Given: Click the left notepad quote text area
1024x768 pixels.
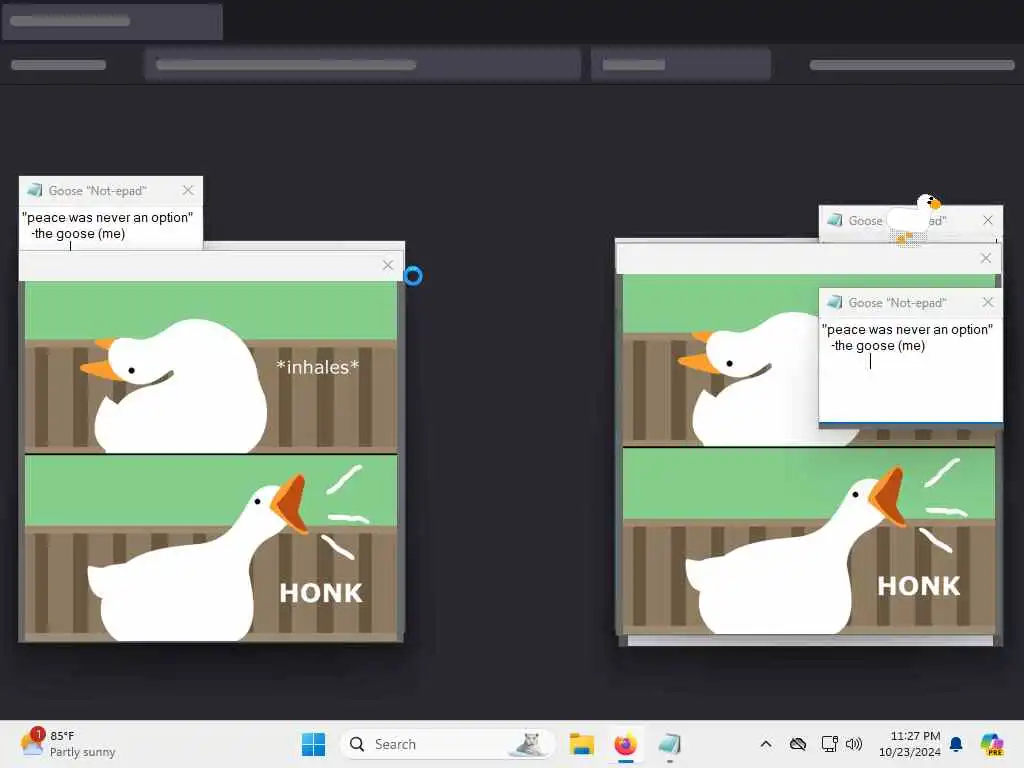Looking at the screenshot, I should coord(111,227).
